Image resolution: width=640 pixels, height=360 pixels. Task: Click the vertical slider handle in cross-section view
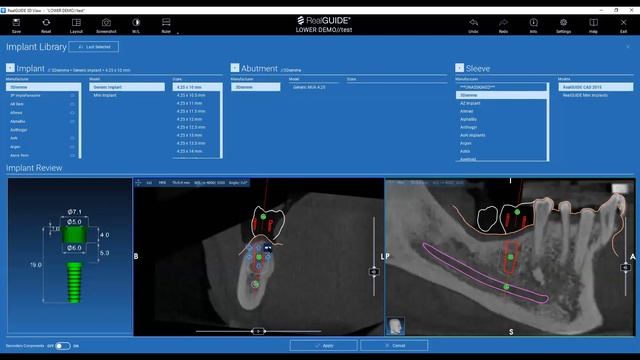point(374,271)
